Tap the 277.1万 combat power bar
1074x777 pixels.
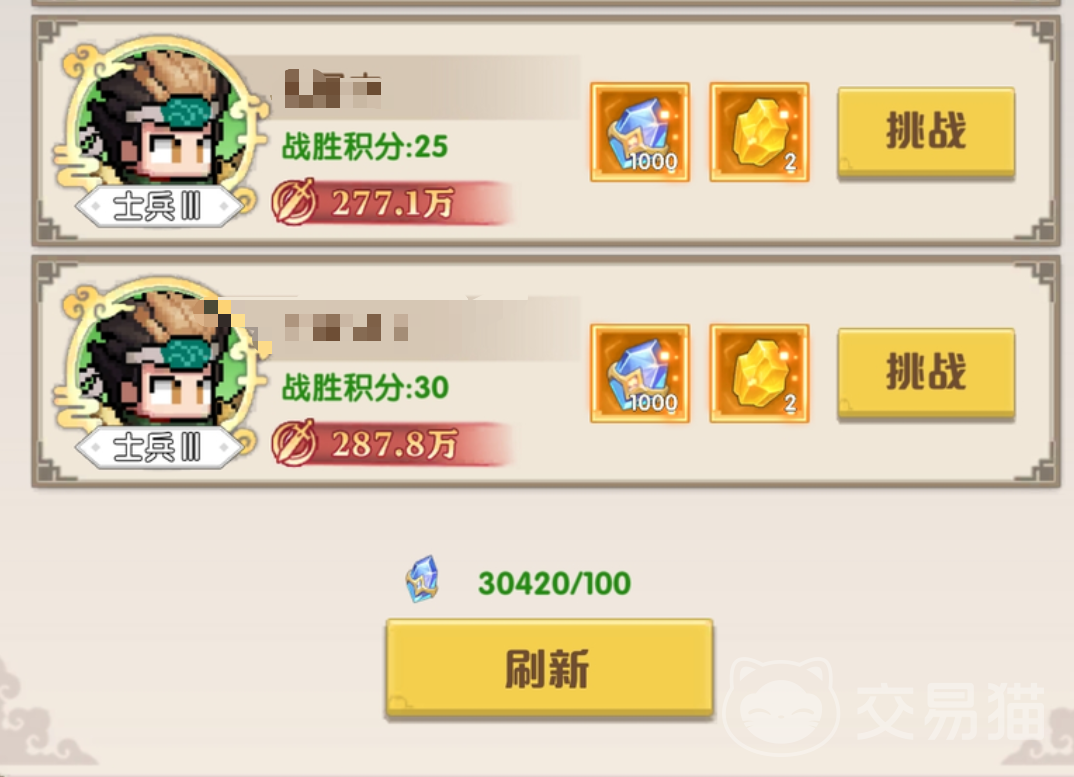pyautogui.click(x=392, y=203)
